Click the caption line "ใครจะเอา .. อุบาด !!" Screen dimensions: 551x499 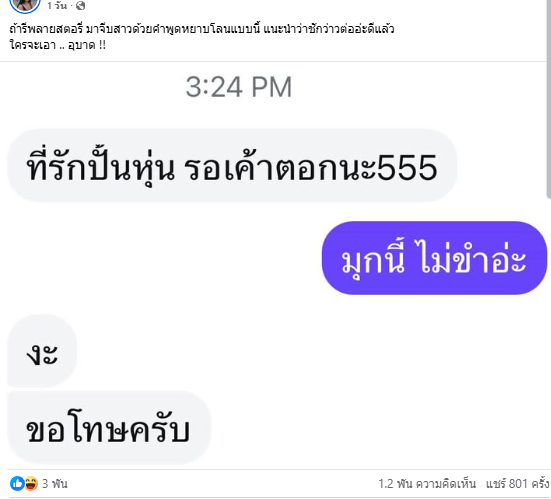[58, 45]
